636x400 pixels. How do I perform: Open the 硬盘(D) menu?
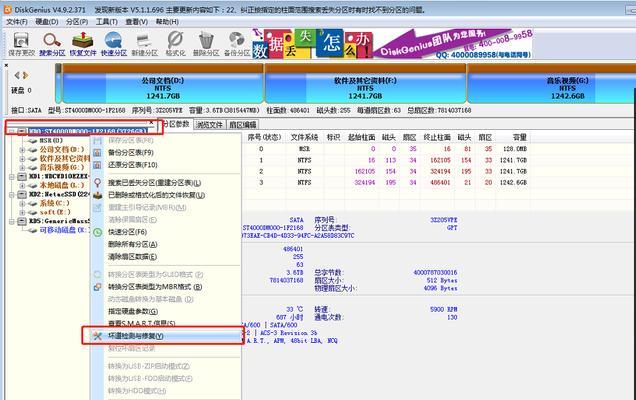pos(47,22)
